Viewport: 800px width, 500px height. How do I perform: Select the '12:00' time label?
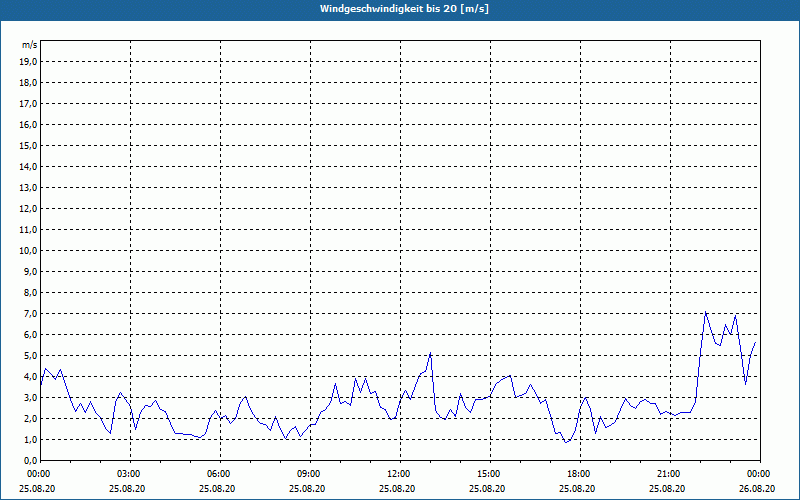[397, 474]
